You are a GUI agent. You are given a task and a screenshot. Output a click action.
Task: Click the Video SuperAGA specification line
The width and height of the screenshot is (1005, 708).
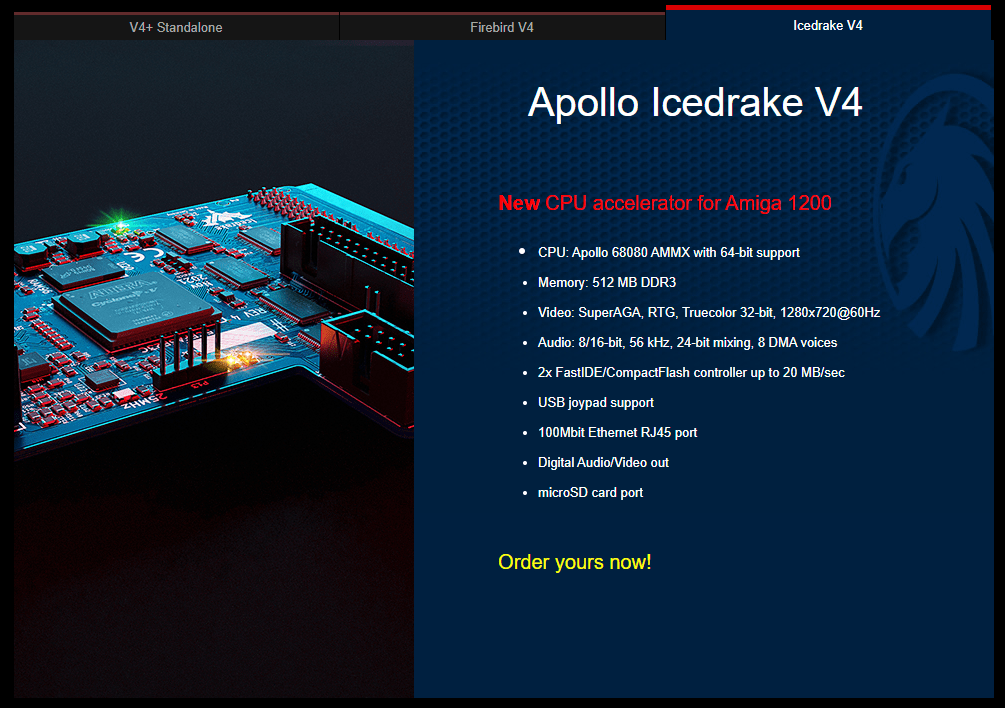[708, 313]
